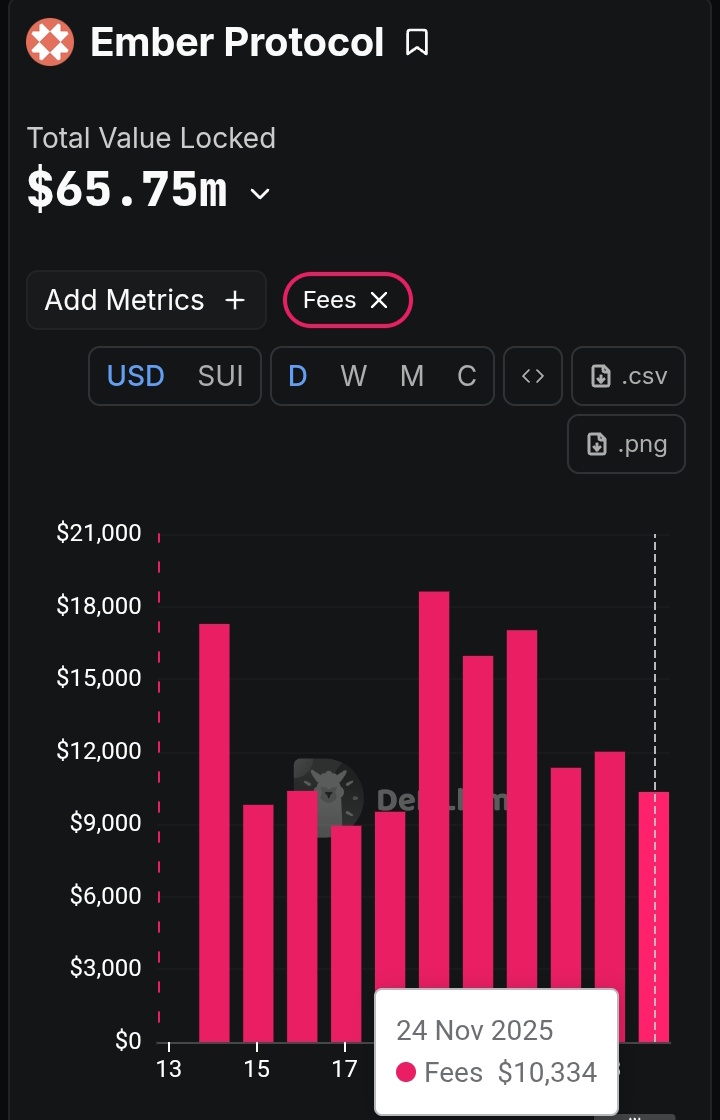Screen dimensions: 720x1120
Task: Click the $12,000 y-axis label
Action: tap(99, 751)
